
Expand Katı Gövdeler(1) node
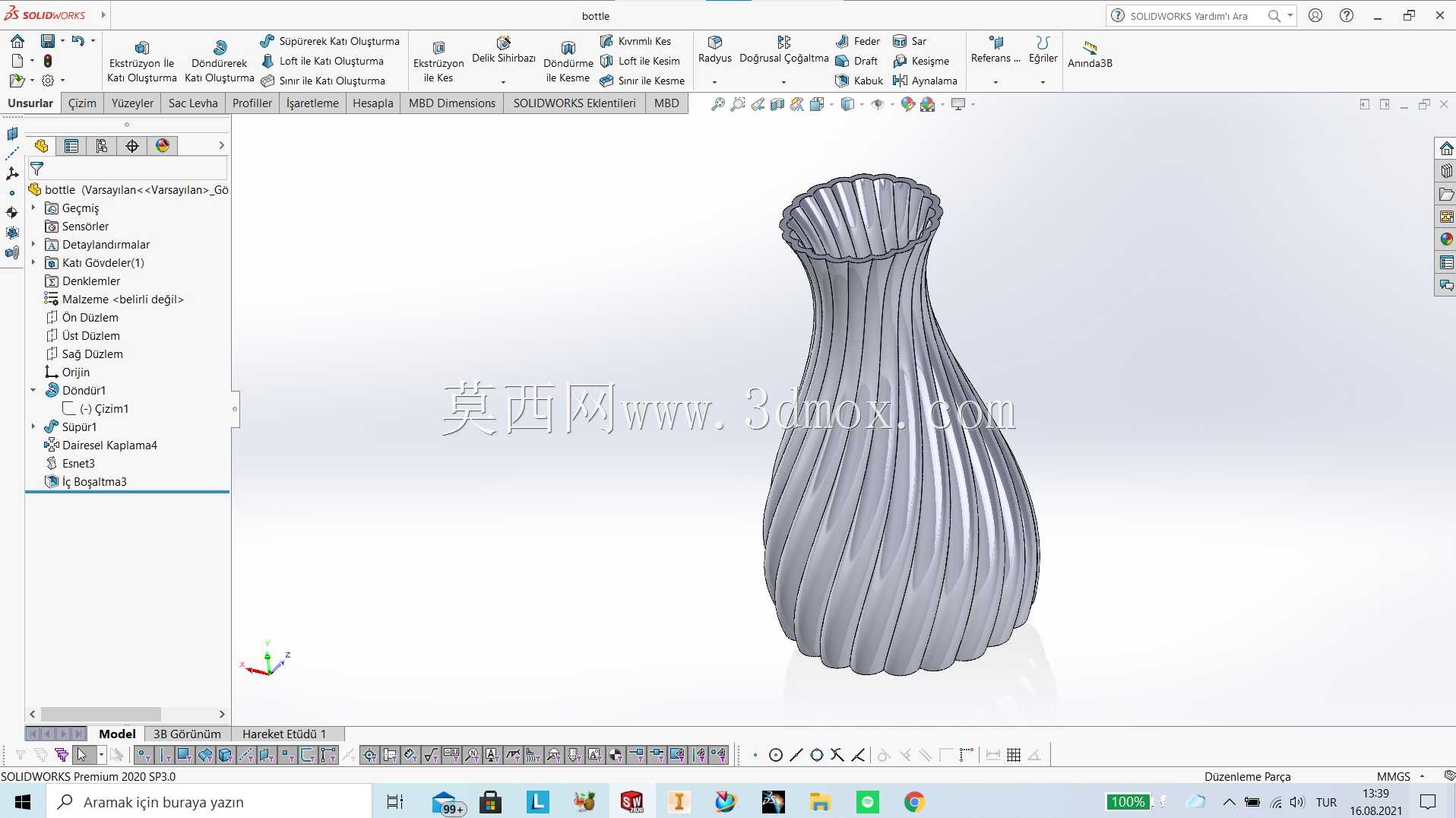33,262
